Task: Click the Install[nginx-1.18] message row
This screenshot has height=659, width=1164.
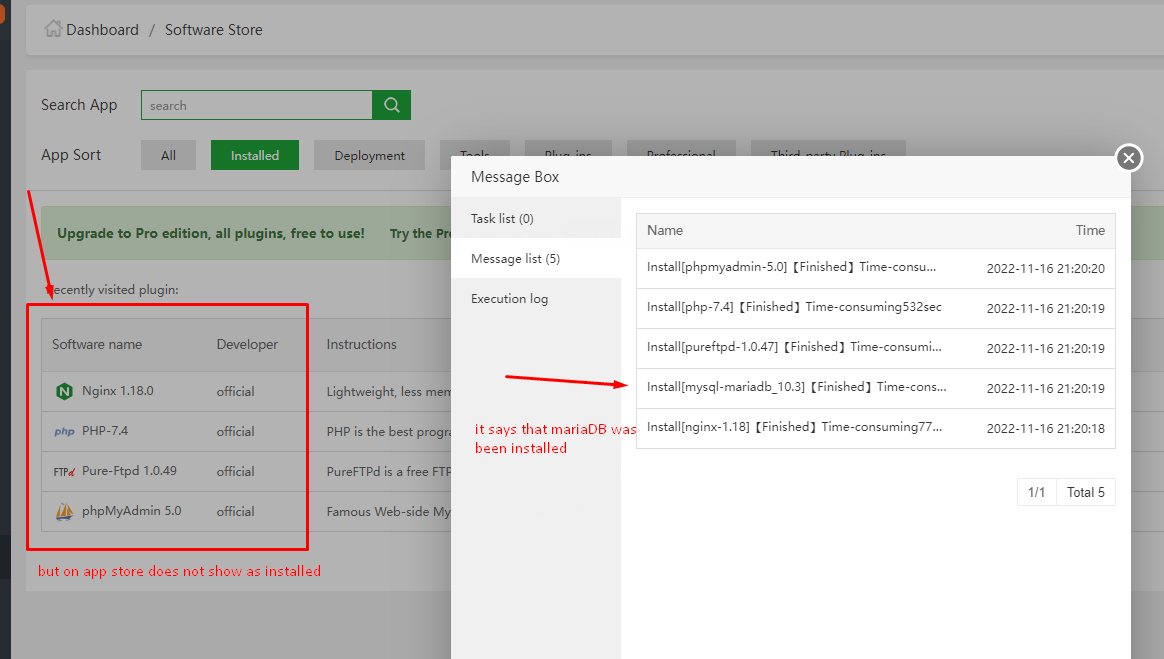Action: (x=876, y=428)
